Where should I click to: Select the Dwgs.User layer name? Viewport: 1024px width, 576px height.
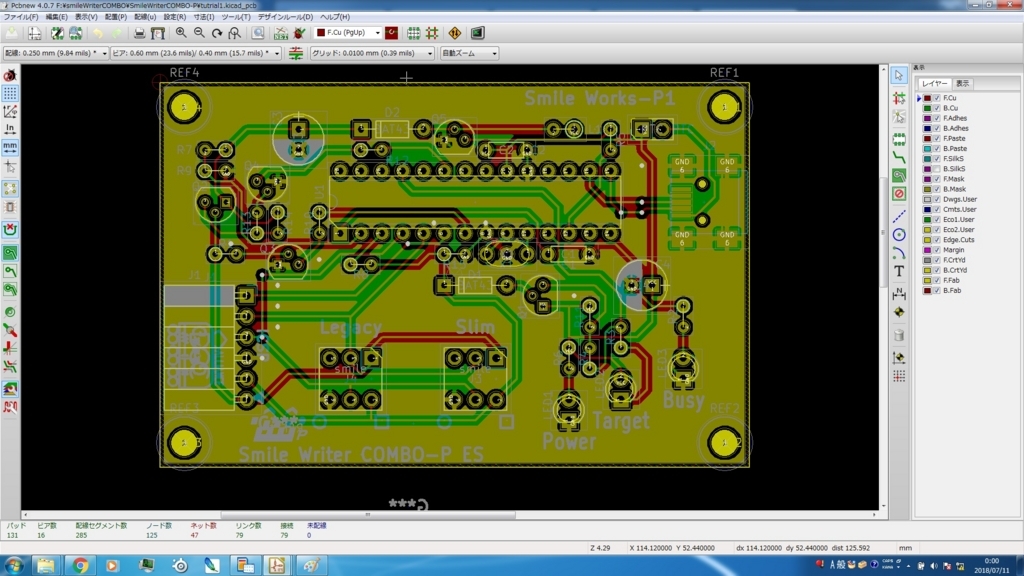pos(960,199)
